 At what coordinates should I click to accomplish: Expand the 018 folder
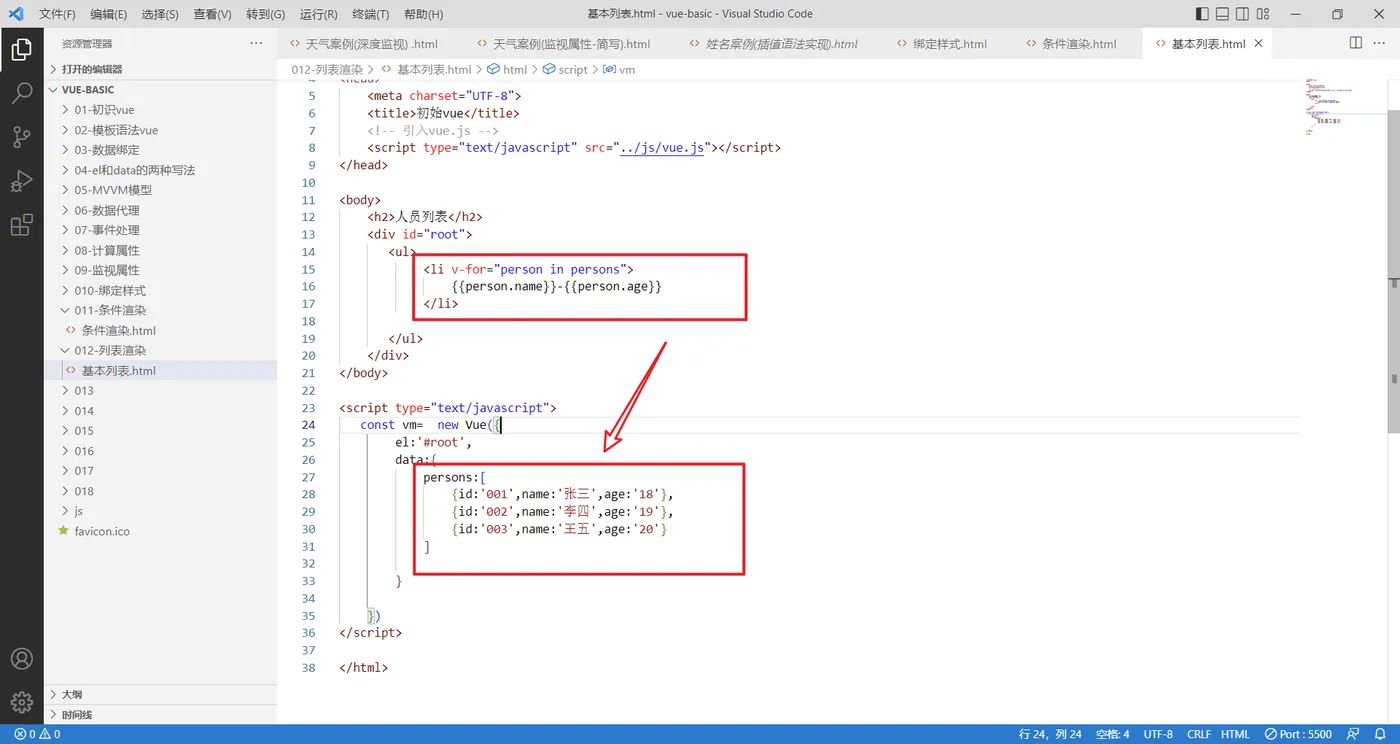160,491
